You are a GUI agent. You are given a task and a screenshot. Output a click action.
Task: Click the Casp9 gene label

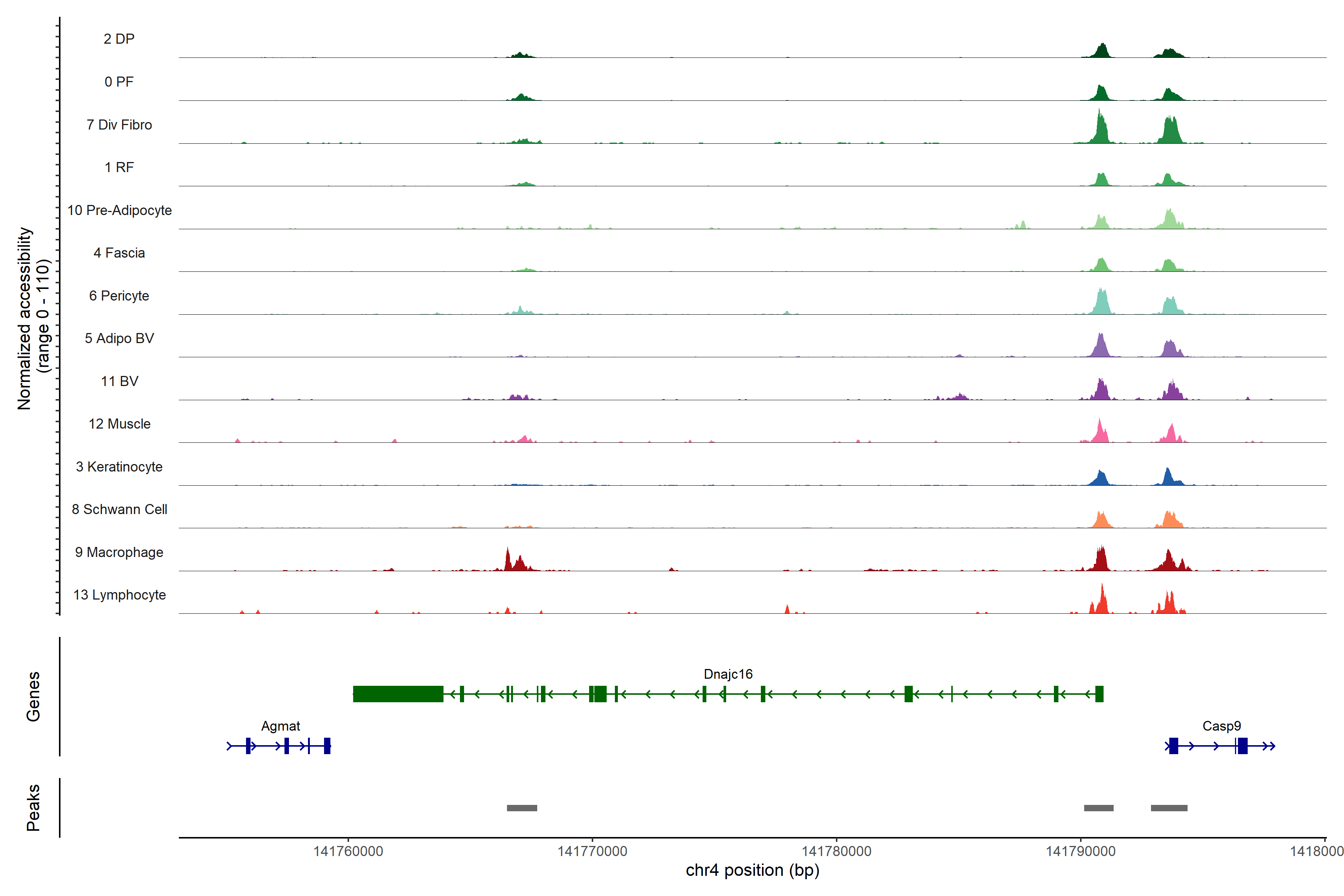point(1221,726)
